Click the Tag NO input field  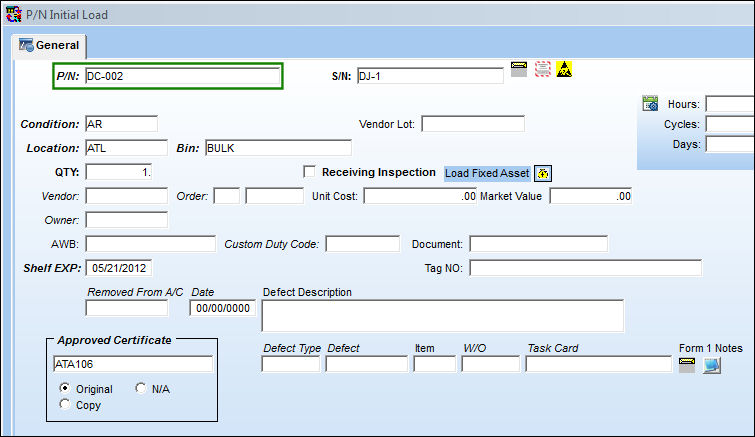[586, 268]
